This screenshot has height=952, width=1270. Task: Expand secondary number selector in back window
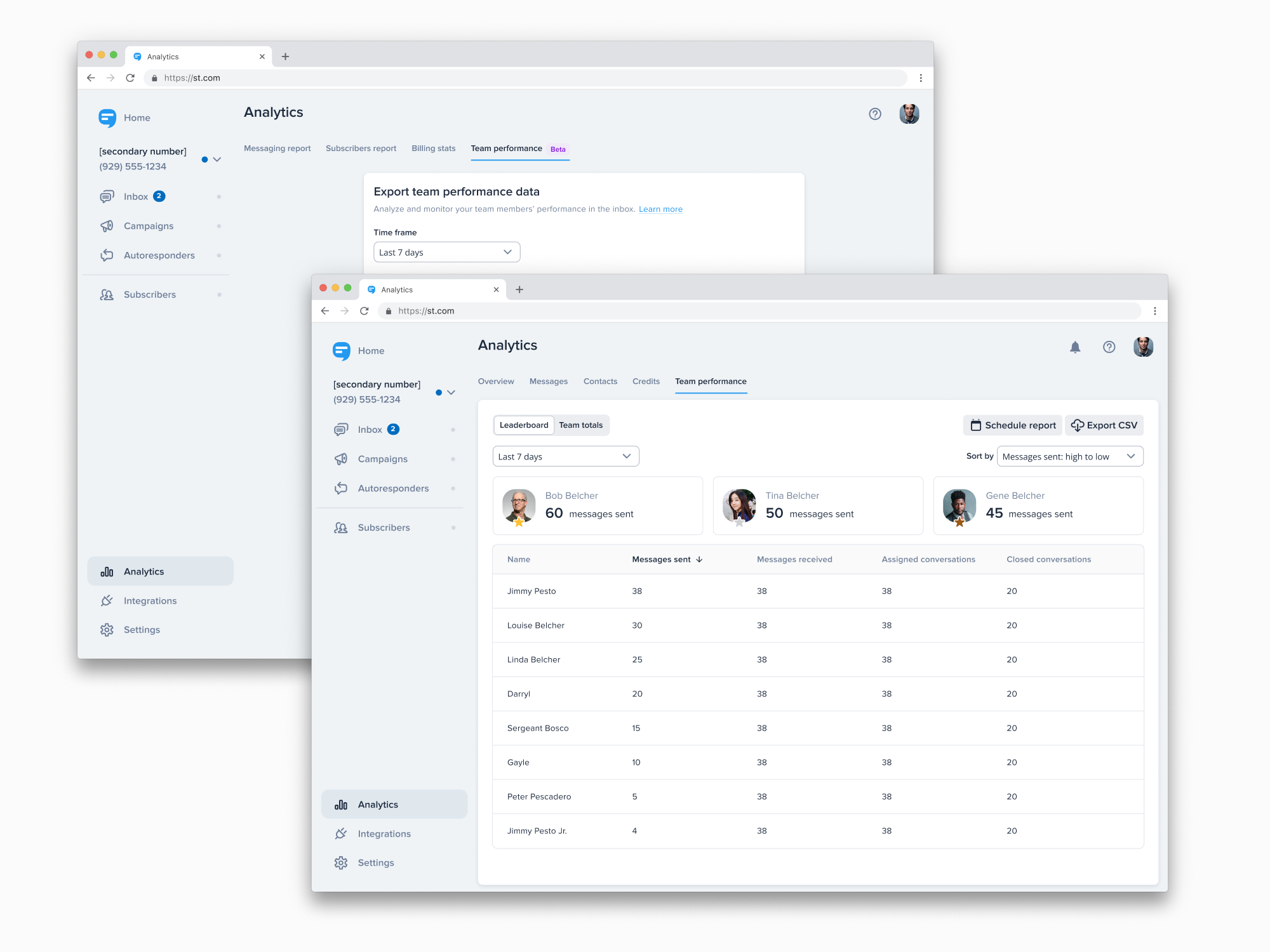pos(217,160)
